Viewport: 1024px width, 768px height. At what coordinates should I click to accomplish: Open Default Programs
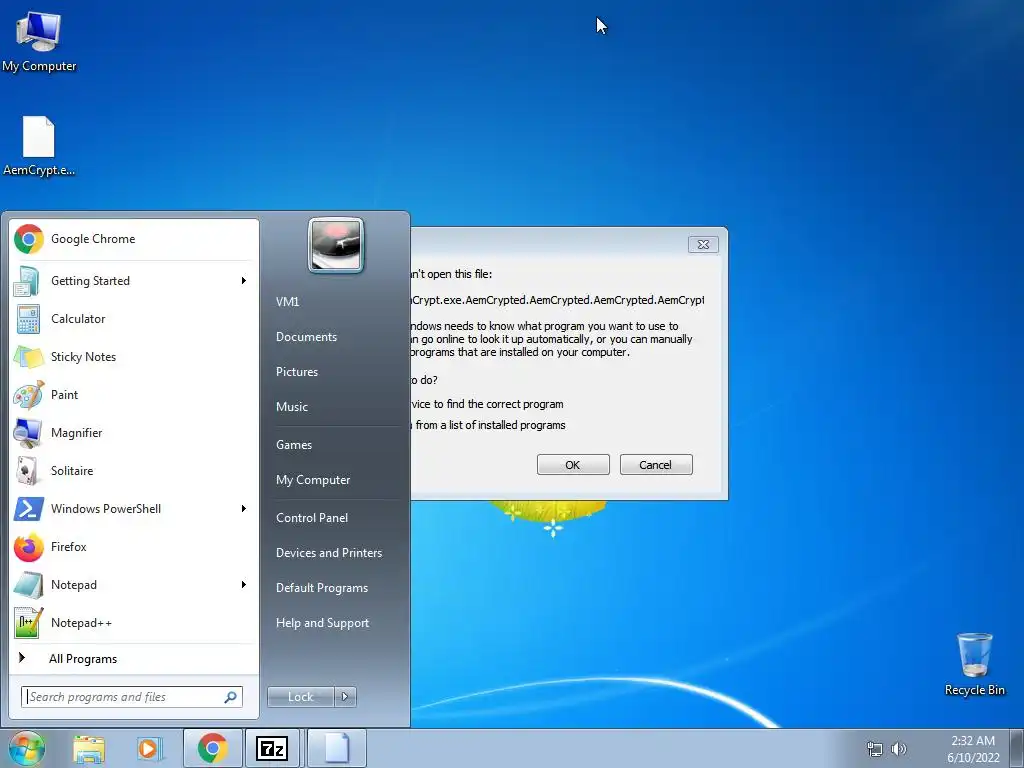click(x=322, y=588)
